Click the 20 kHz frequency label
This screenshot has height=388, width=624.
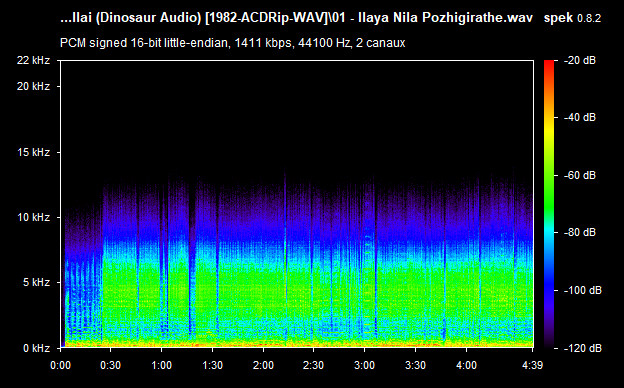coord(33,86)
